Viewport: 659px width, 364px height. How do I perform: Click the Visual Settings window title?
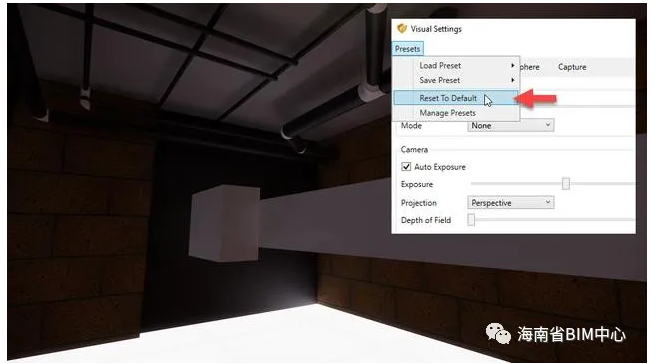(x=436, y=29)
